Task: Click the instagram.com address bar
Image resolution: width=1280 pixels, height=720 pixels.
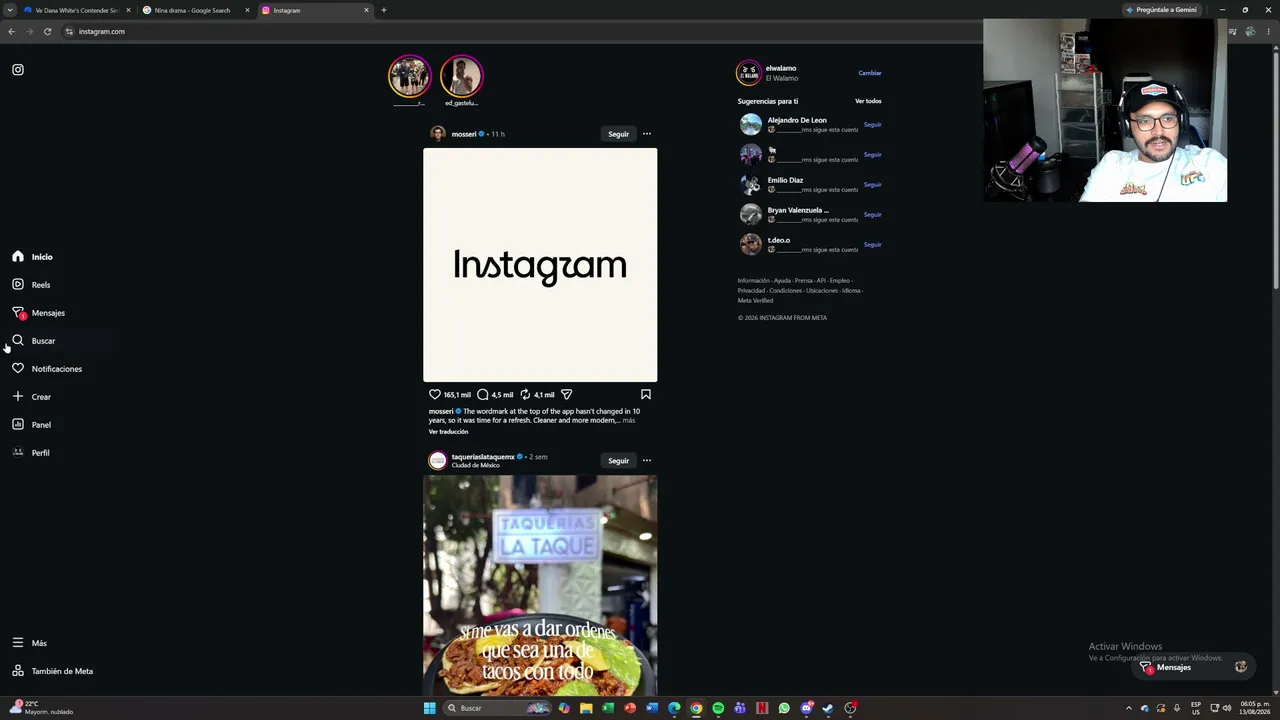Action: click(520, 31)
